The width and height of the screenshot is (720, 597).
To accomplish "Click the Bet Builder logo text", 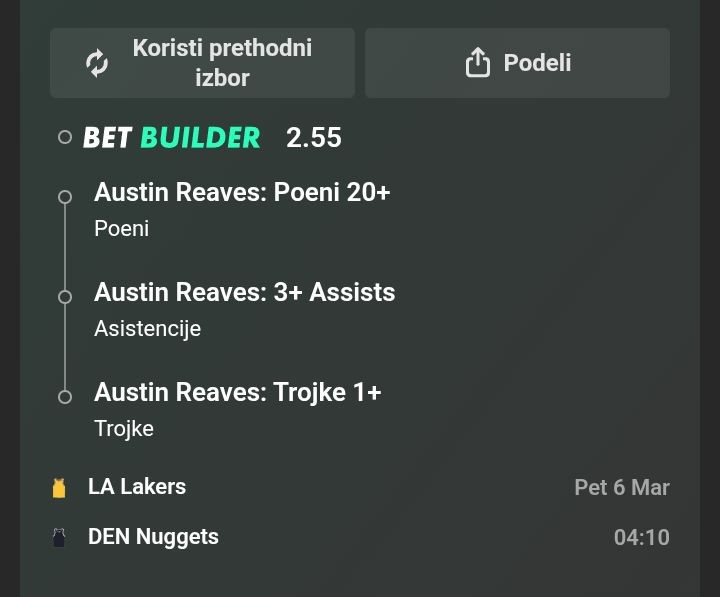I will [x=171, y=137].
